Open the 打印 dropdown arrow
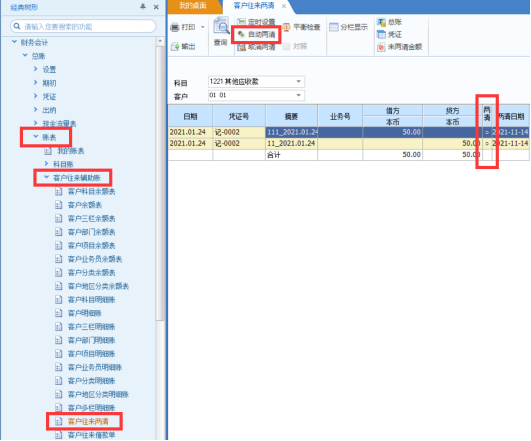 [x=203, y=27]
